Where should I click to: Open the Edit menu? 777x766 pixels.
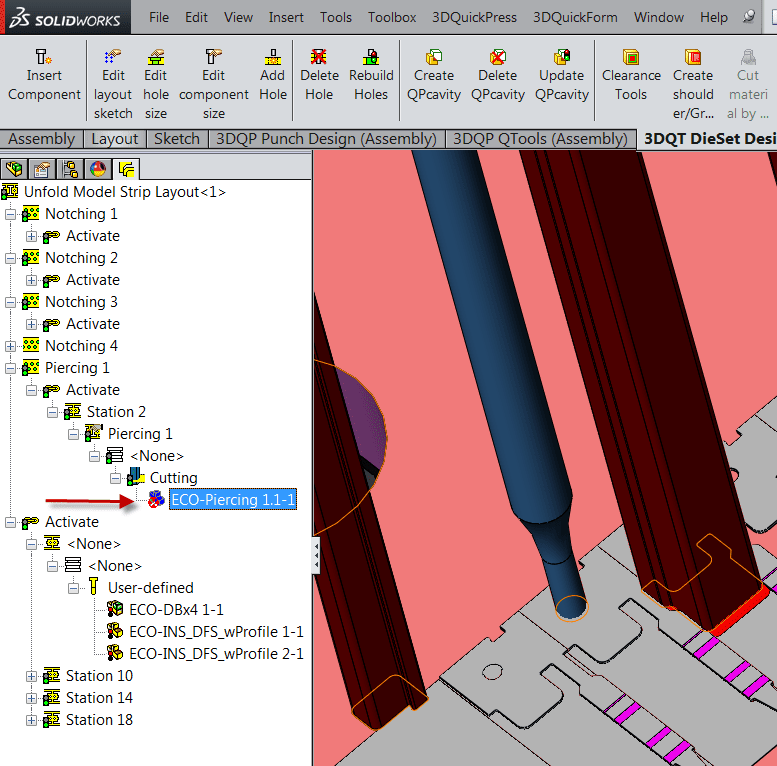pyautogui.click(x=196, y=17)
